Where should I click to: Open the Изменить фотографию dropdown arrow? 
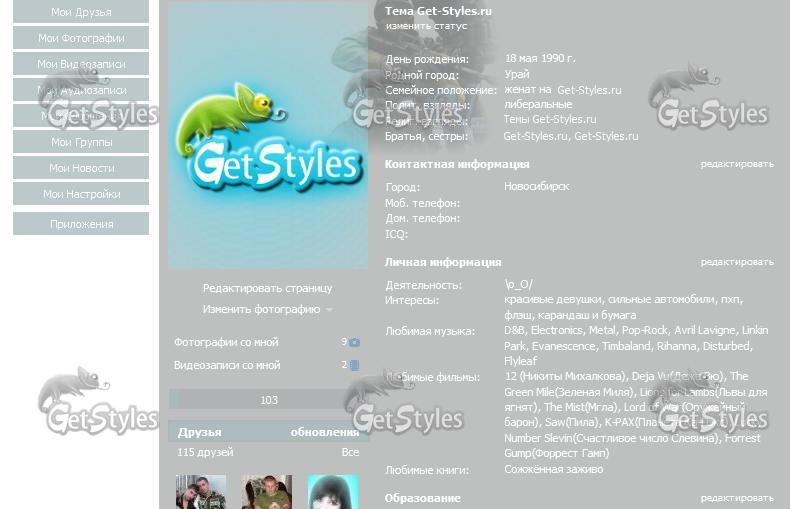pyautogui.click(x=330, y=310)
